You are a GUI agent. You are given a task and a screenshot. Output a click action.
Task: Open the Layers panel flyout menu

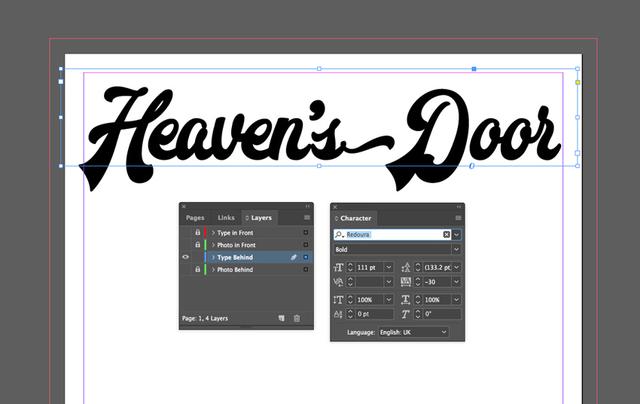coord(307,218)
